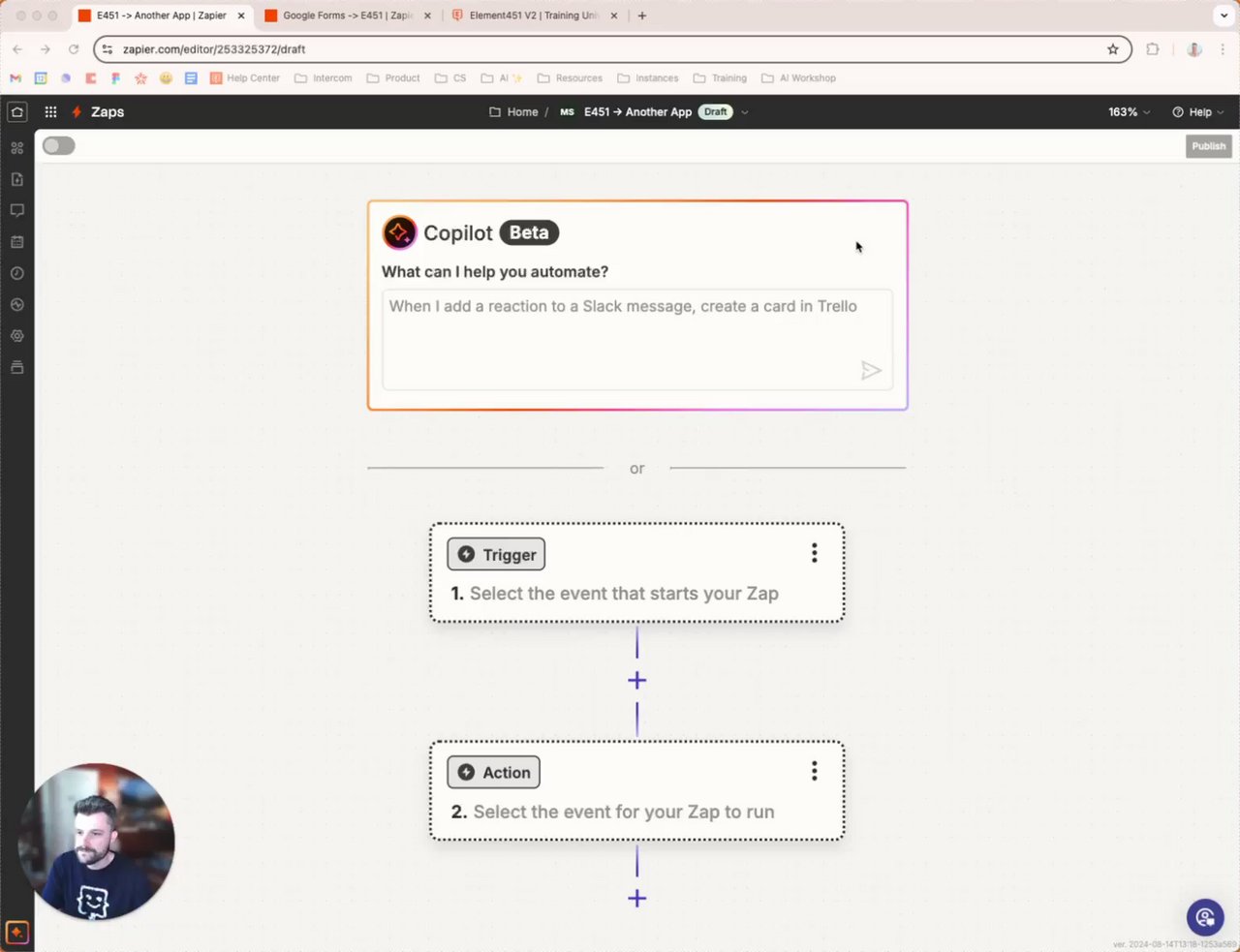
Task: Go back in browser history
Action: point(17,49)
